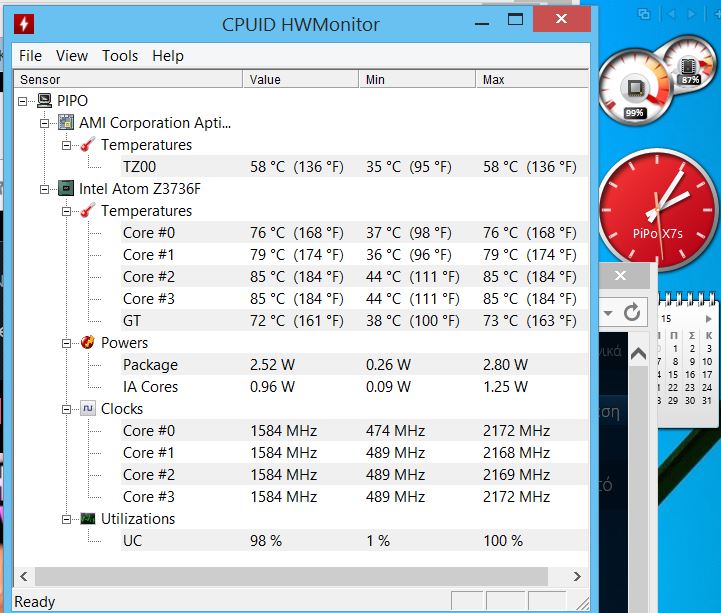This screenshot has width=721, height=613.
Task: Click the horizontal scrollbar thumb
Action: (291, 576)
